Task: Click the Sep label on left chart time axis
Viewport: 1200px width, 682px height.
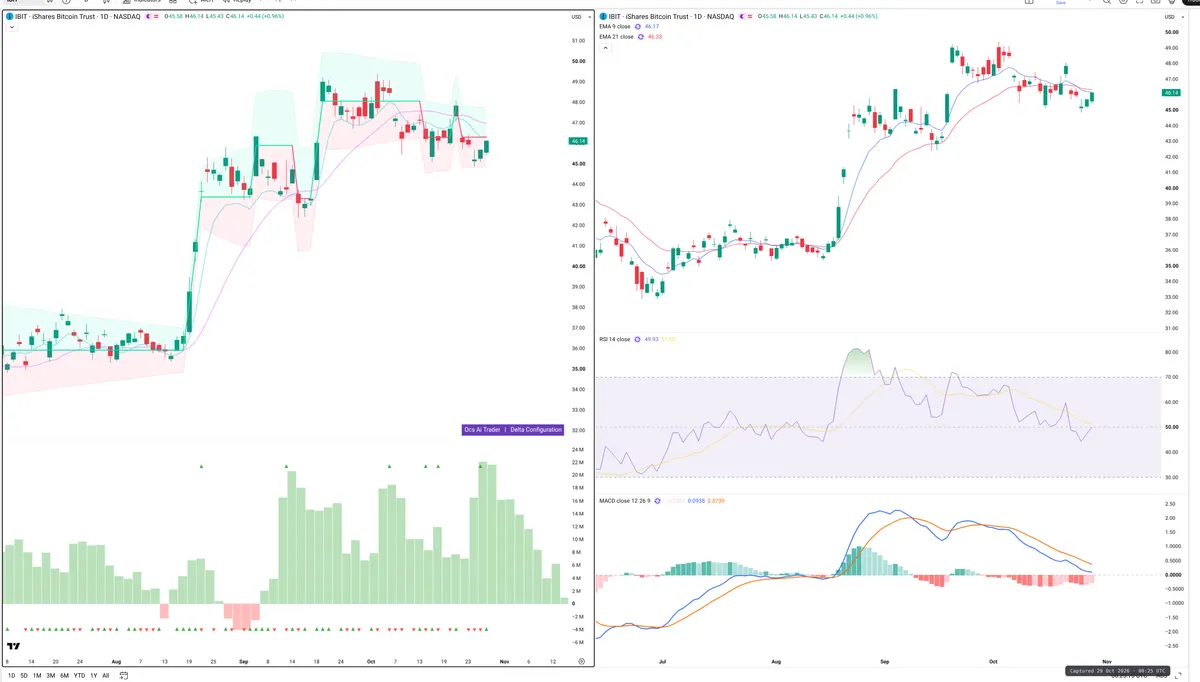Action: coord(243,662)
